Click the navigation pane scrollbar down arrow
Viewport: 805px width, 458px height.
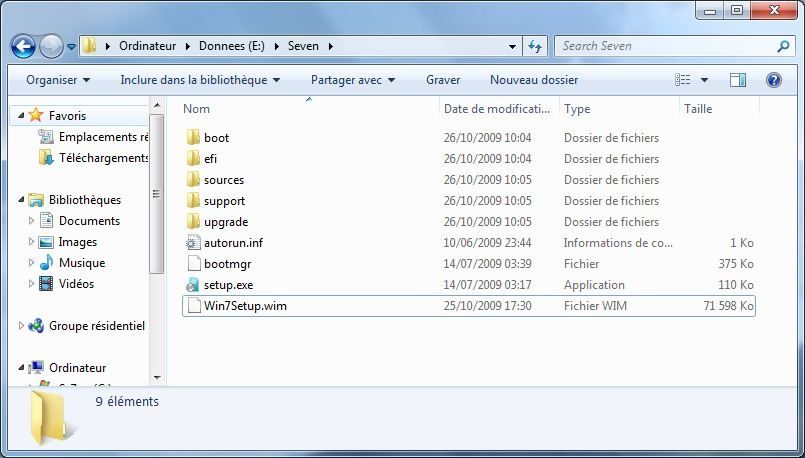click(157, 378)
